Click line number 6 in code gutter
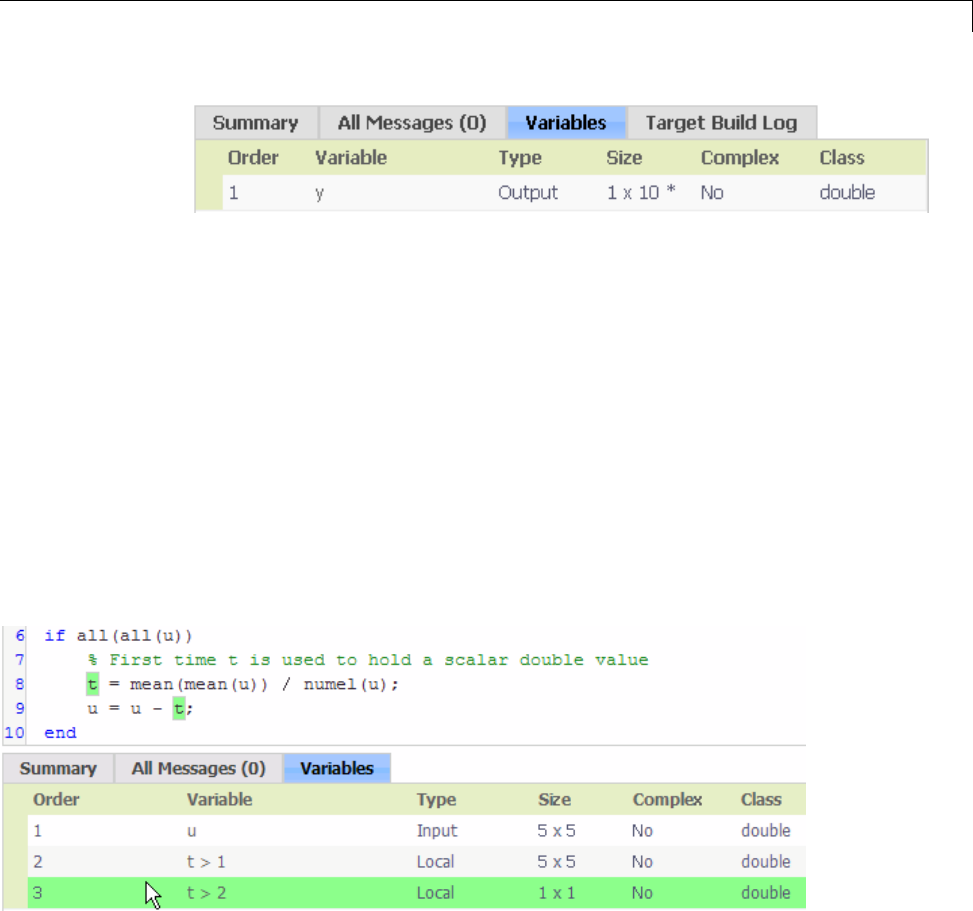 coord(20,635)
